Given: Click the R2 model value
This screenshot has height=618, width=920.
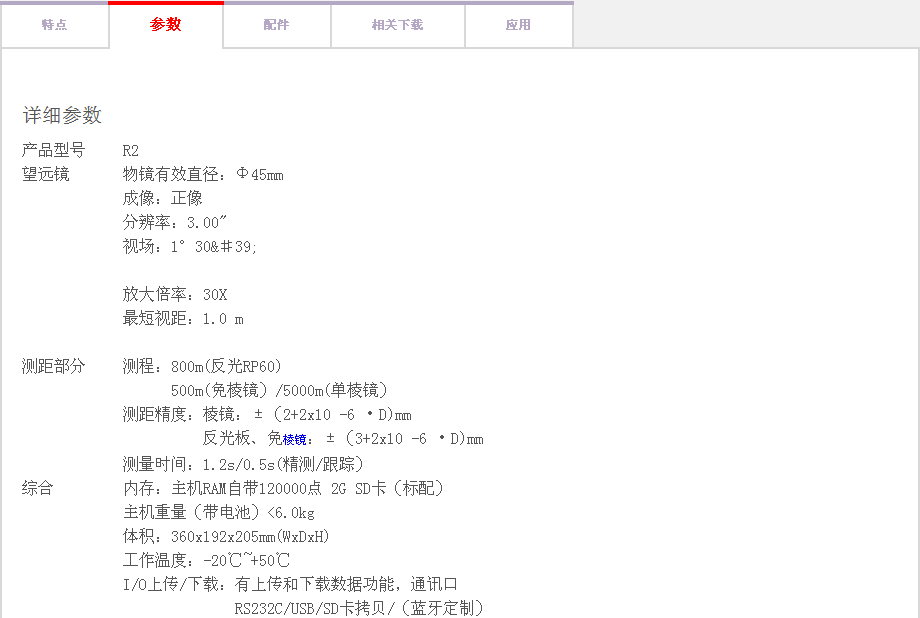Looking at the screenshot, I should pos(131,151).
